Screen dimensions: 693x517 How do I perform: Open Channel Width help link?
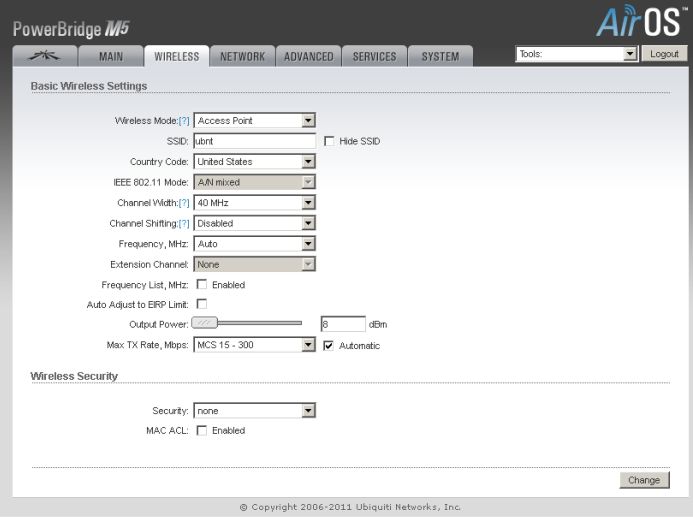(184, 203)
